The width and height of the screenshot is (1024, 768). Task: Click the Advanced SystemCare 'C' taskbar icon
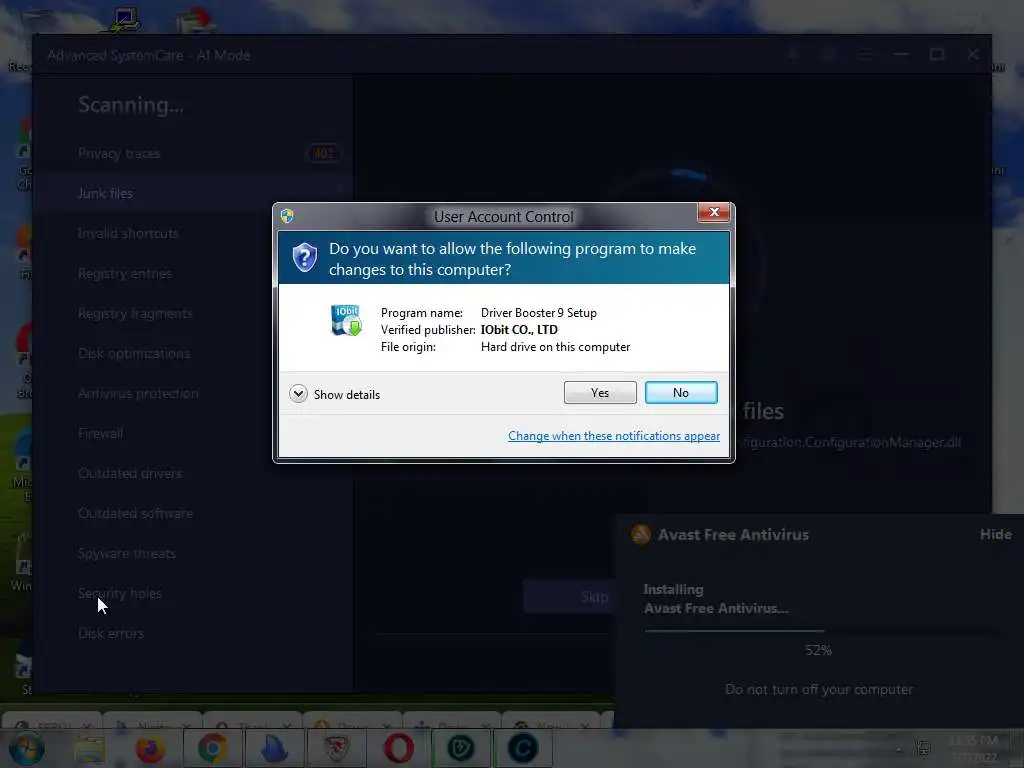click(x=522, y=749)
